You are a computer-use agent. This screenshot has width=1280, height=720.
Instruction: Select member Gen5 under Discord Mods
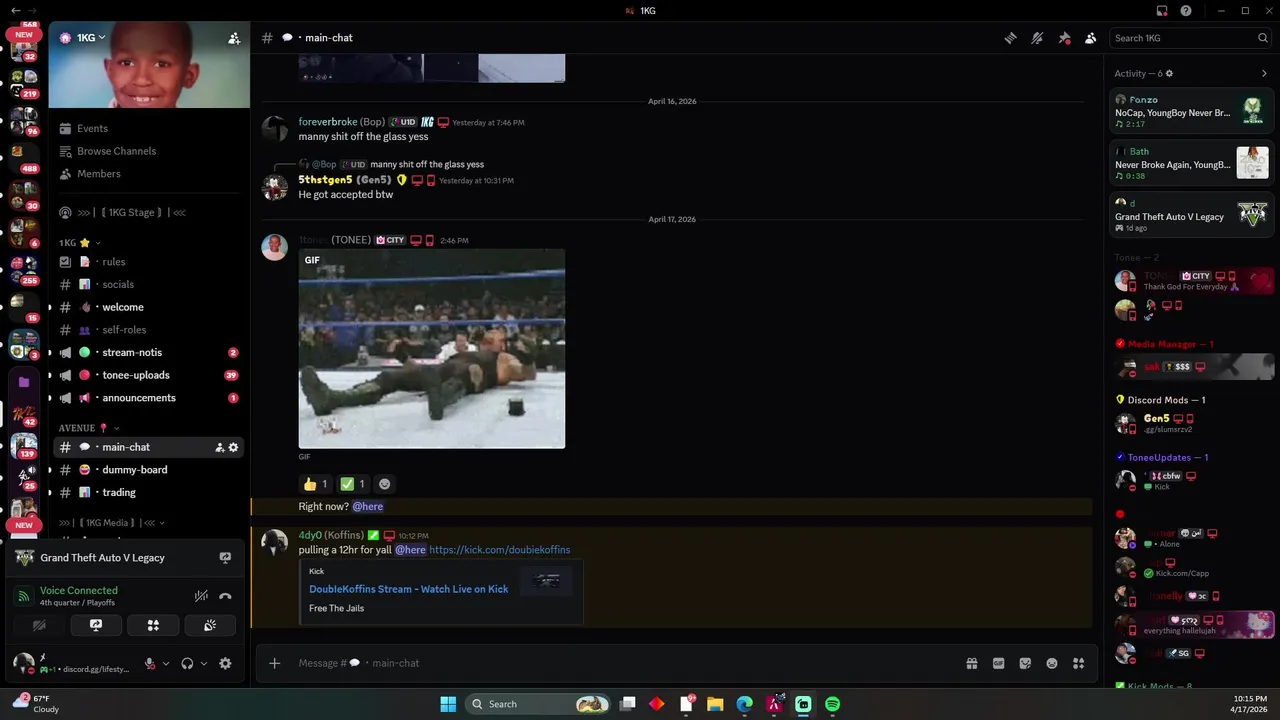(1192, 423)
